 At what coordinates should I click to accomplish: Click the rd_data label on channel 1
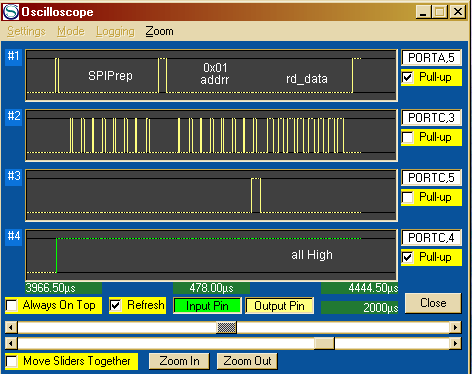(307, 79)
